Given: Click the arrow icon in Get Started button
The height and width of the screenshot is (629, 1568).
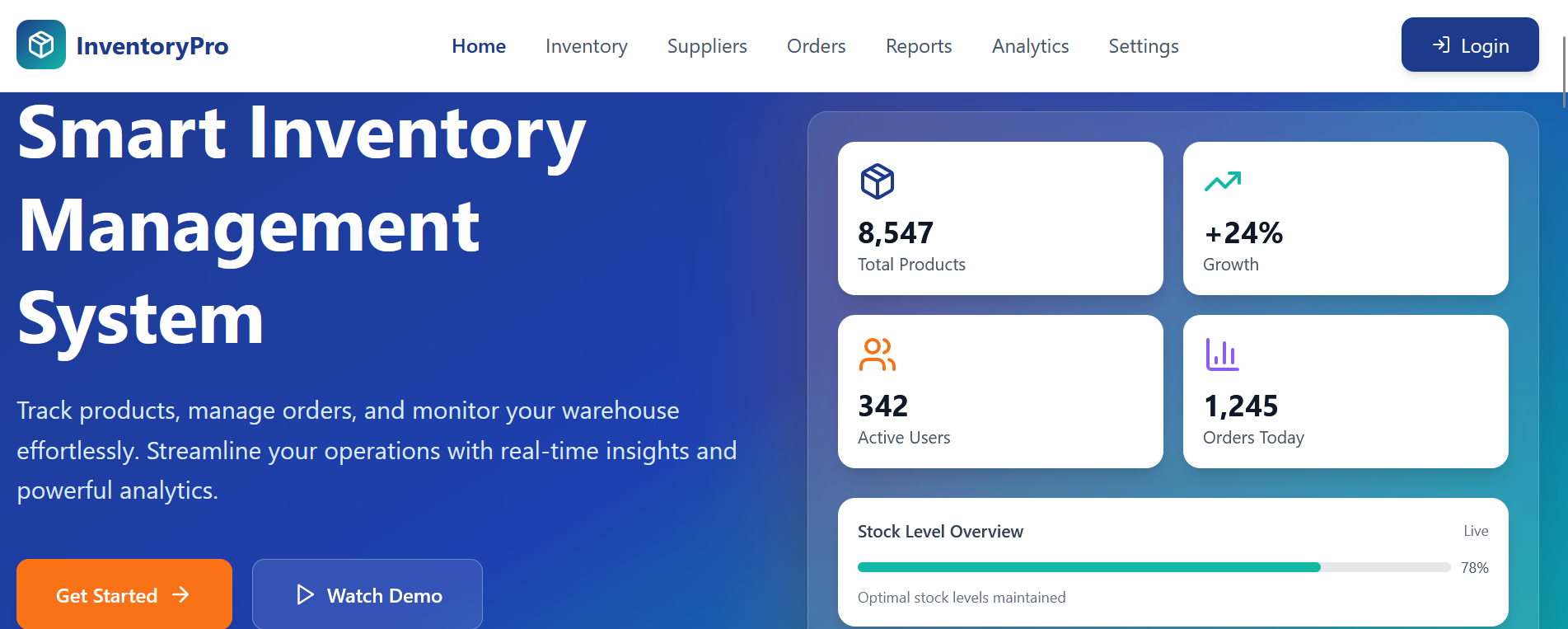Looking at the screenshot, I should click(181, 594).
